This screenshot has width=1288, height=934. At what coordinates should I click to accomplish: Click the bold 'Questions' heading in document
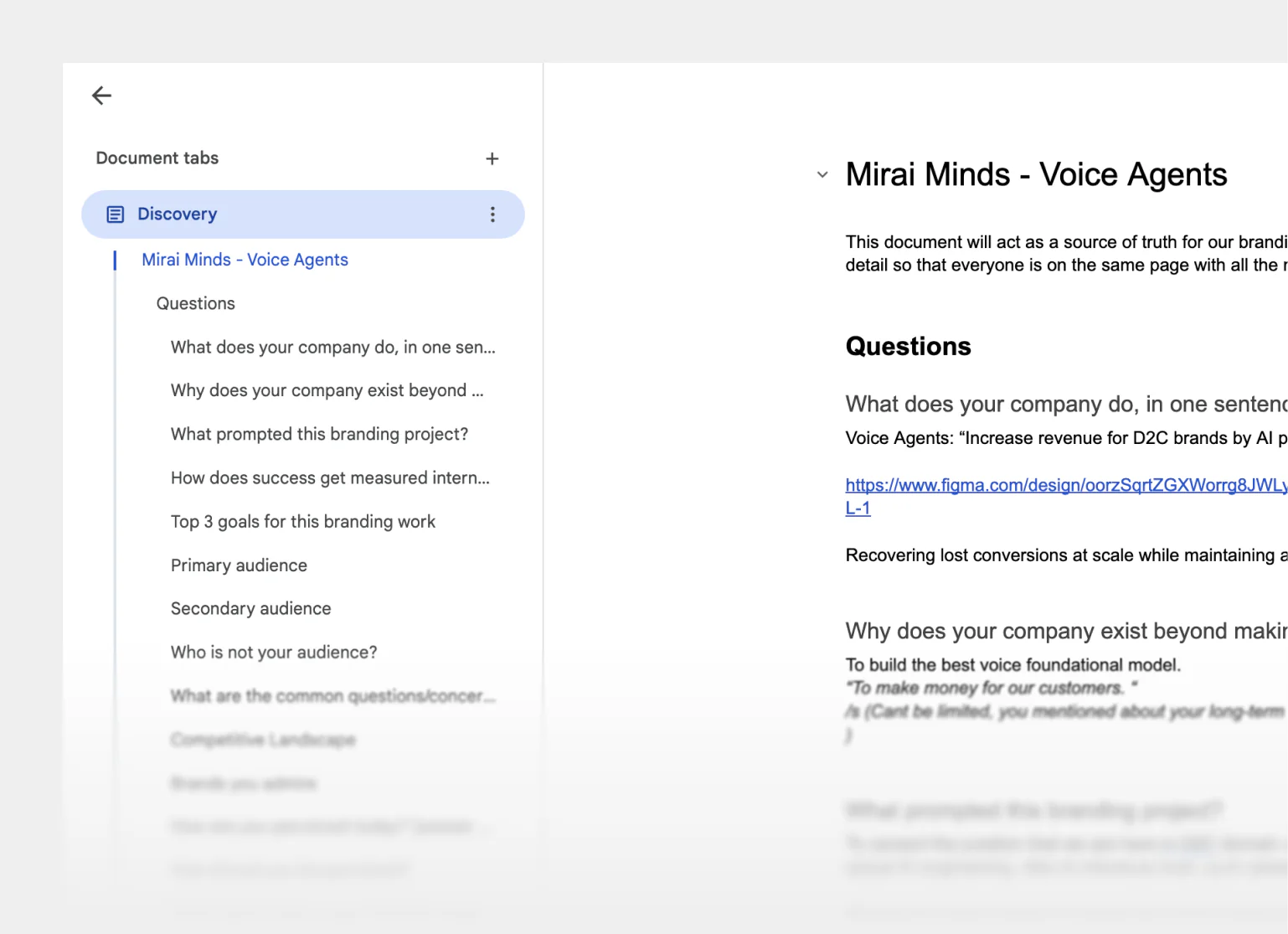[x=908, y=346]
